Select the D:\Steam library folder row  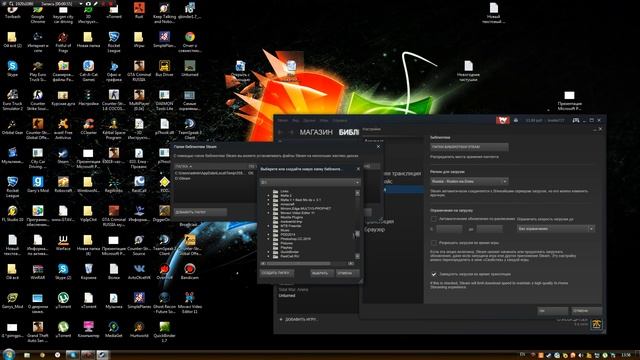click(x=214, y=178)
